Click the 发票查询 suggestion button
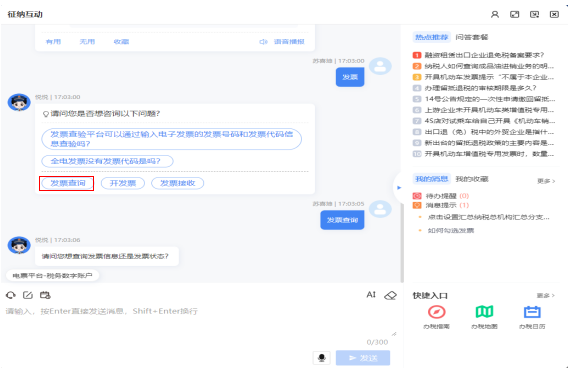Image resolution: width=572 pixels, height=370 pixels. click(67, 183)
